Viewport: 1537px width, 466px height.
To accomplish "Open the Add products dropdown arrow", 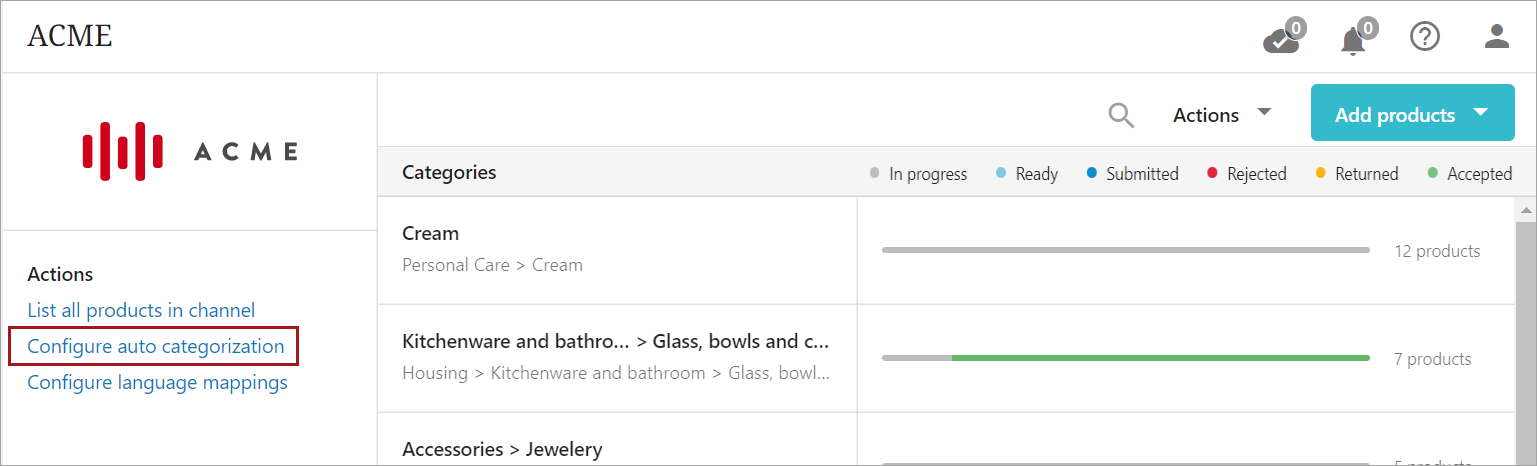I will pyautogui.click(x=1481, y=113).
